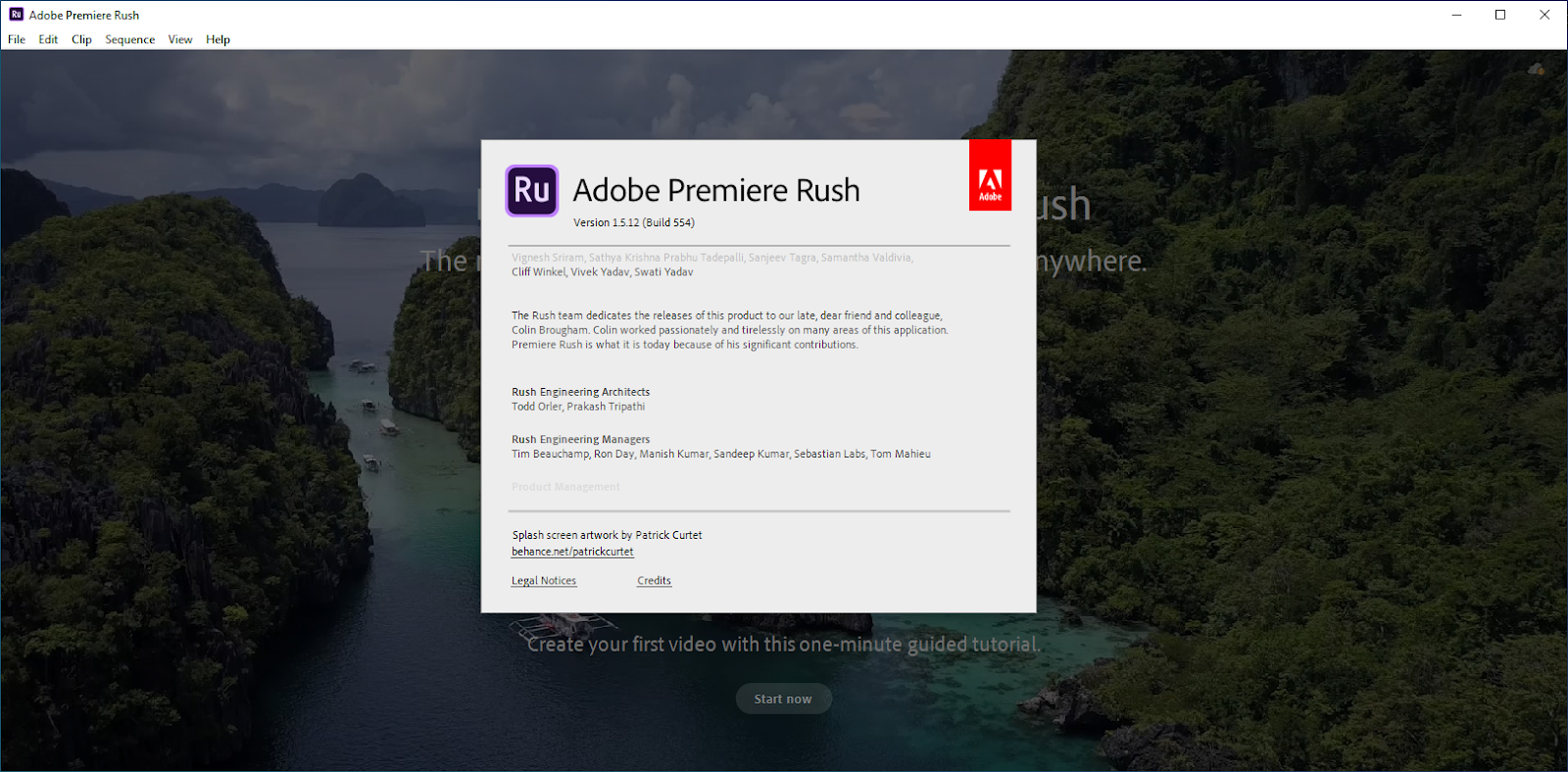Viewport: 1568px width, 772px height.
Task: Click the Splash screen artwork by Patrick Curtet text
Action: pyautogui.click(x=608, y=535)
